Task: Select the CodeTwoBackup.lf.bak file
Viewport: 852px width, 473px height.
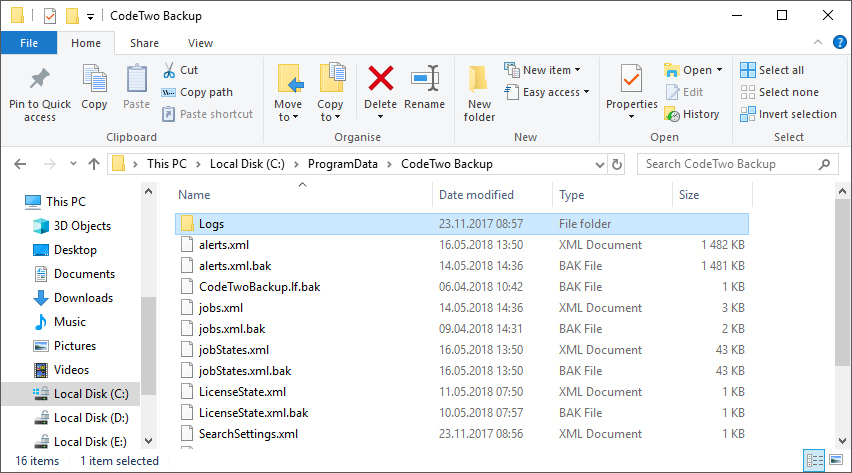Action: coord(462,287)
